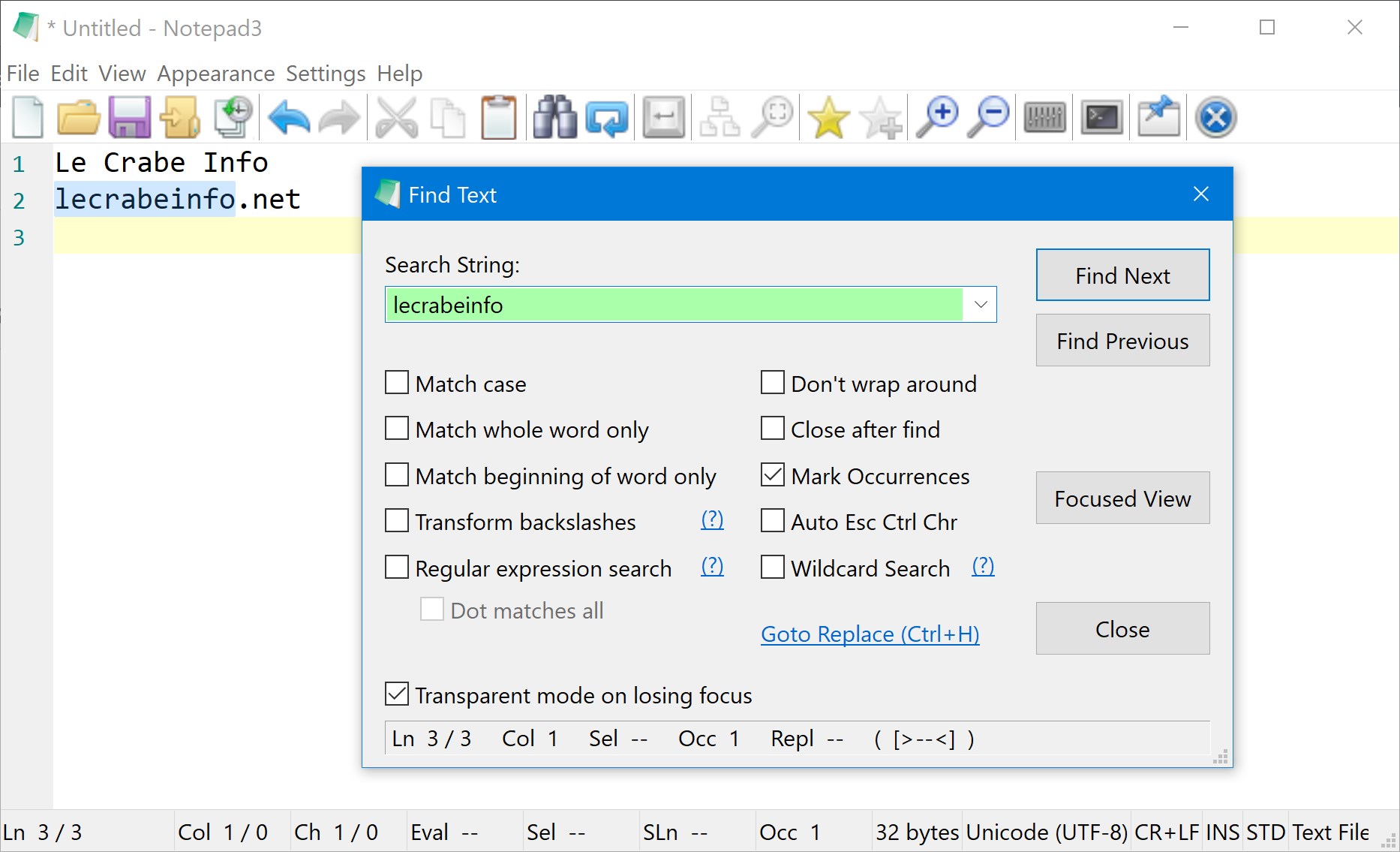
Task: Open help link for Regular expression search
Action: (x=712, y=566)
